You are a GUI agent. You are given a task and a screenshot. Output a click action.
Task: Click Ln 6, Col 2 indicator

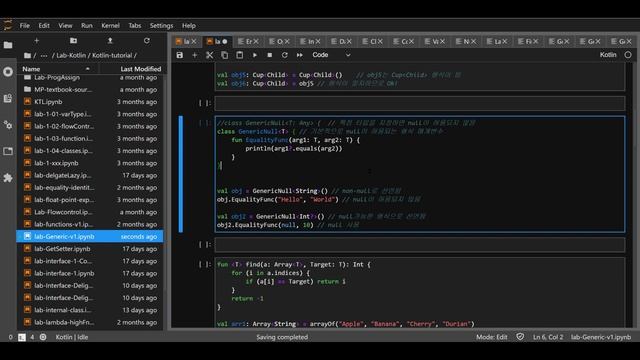548,337
